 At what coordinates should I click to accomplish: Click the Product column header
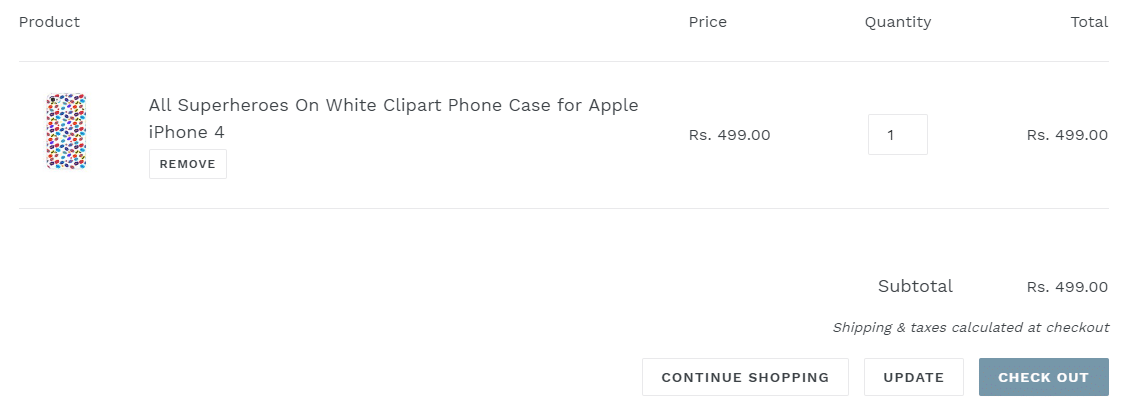49,22
